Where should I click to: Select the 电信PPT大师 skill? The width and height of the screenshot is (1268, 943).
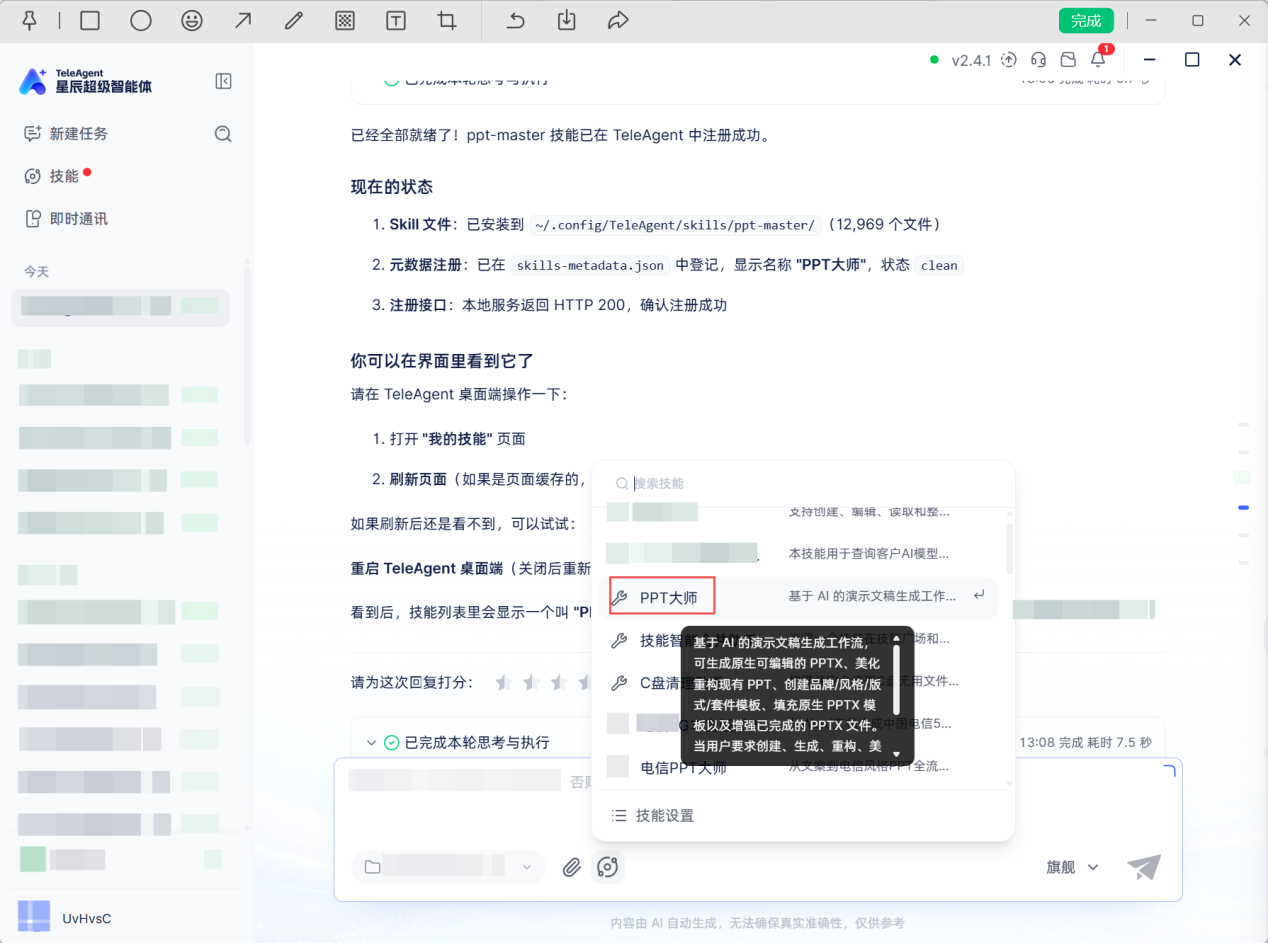(798, 767)
